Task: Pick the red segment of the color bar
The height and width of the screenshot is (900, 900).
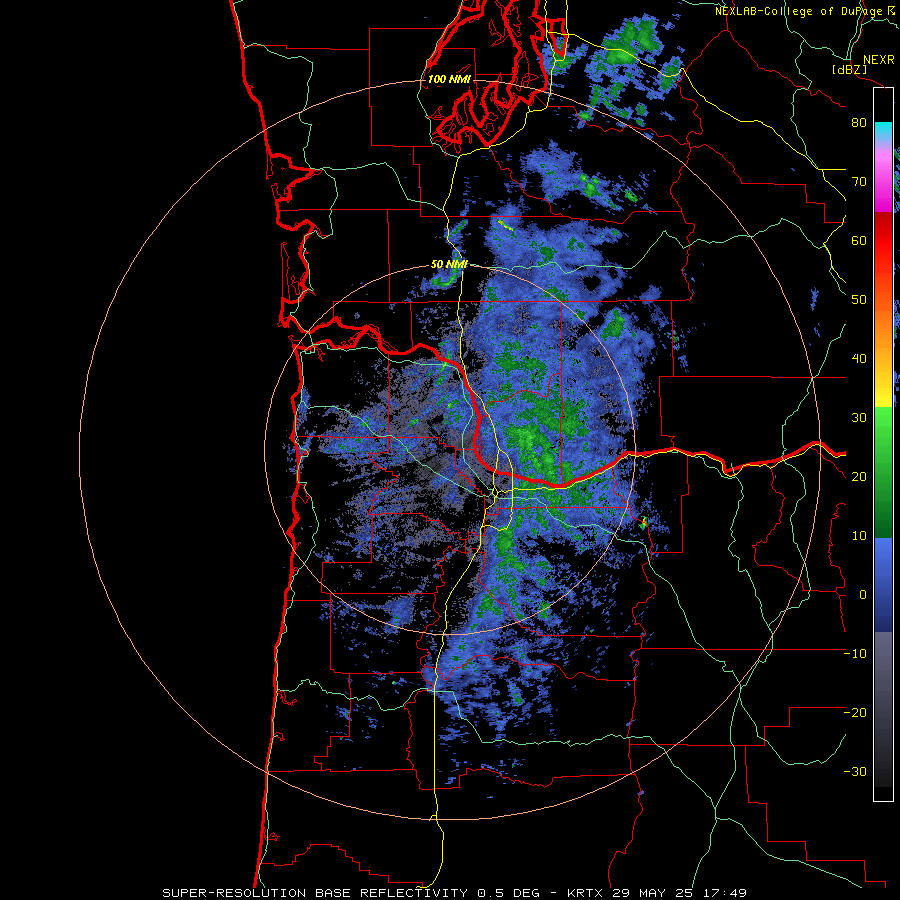Action: tap(883, 241)
